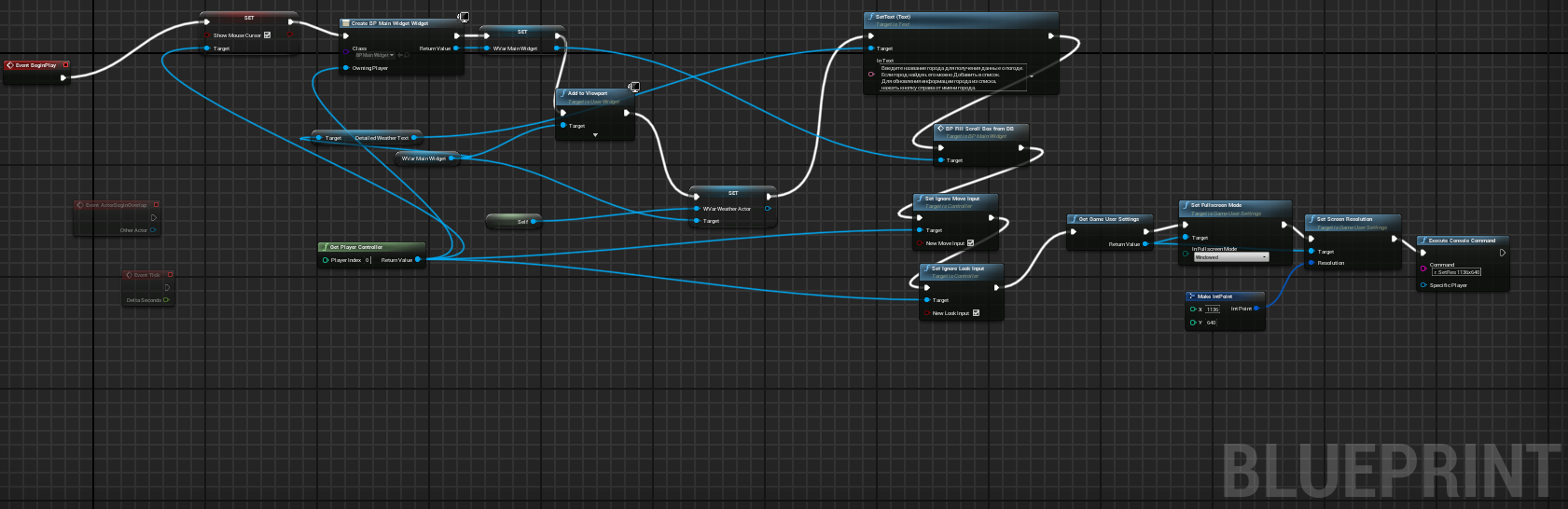Click the Get Game User Settings Return Value pin
The width and height of the screenshot is (1568, 509).
pyautogui.click(x=1145, y=244)
